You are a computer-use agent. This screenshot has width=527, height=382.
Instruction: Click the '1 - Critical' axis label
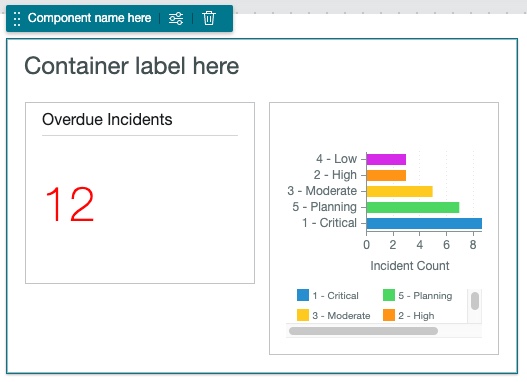pos(329,223)
